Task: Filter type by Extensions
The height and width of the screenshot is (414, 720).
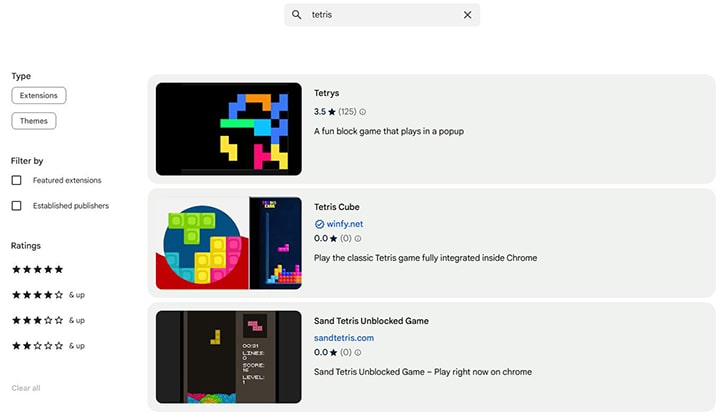Action: 39,96
